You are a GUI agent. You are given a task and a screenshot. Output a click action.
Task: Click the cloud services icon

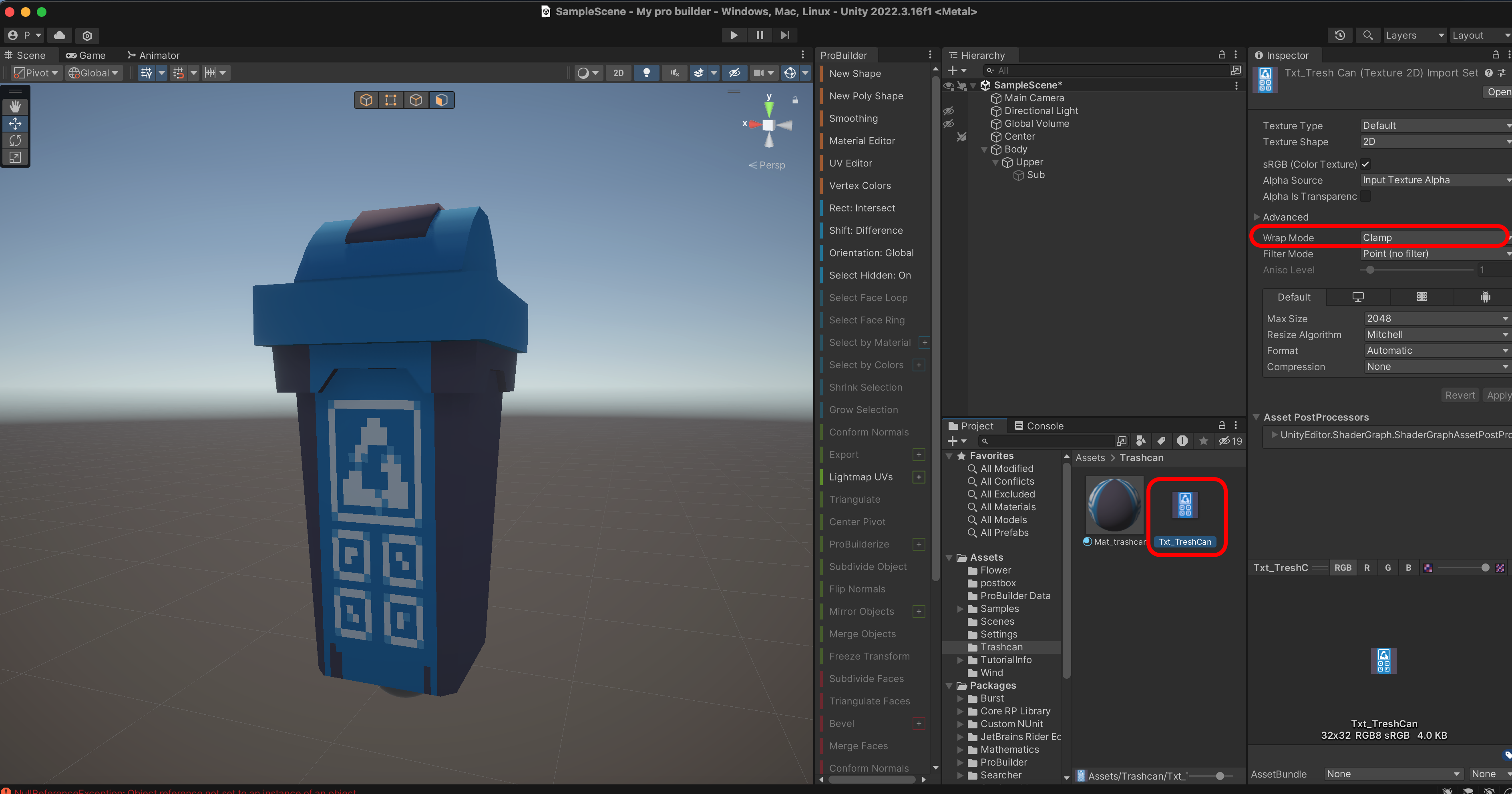pyautogui.click(x=59, y=35)
